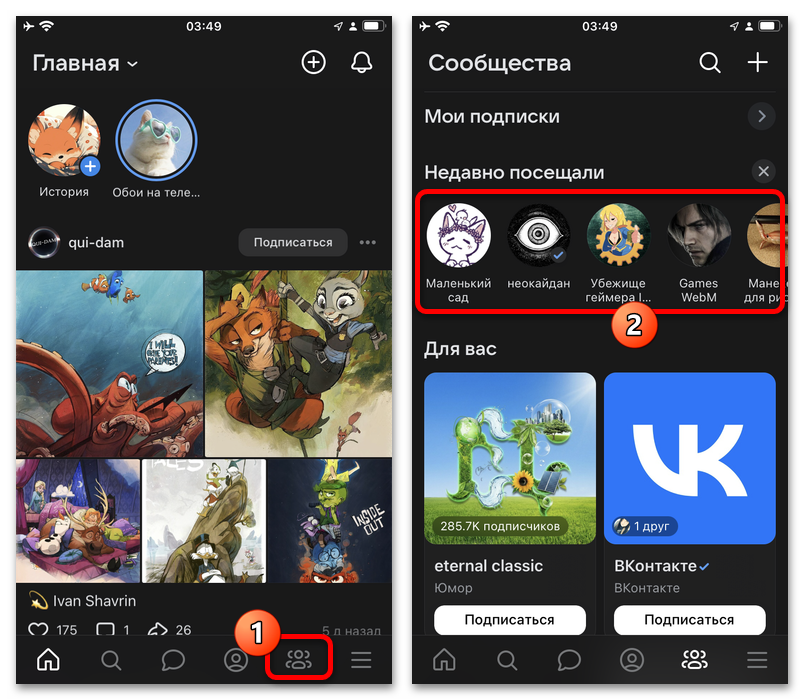804x700 pixels.
Task: Subscribe to ВКонтакте community
Action: (x=690, y=619)
